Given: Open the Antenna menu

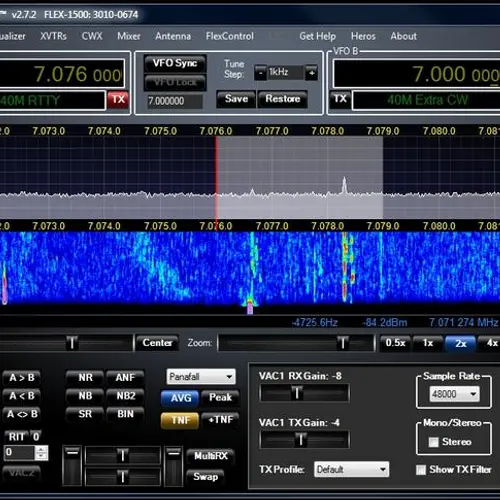Looking at the screenshot, I should tap(173, 36).
